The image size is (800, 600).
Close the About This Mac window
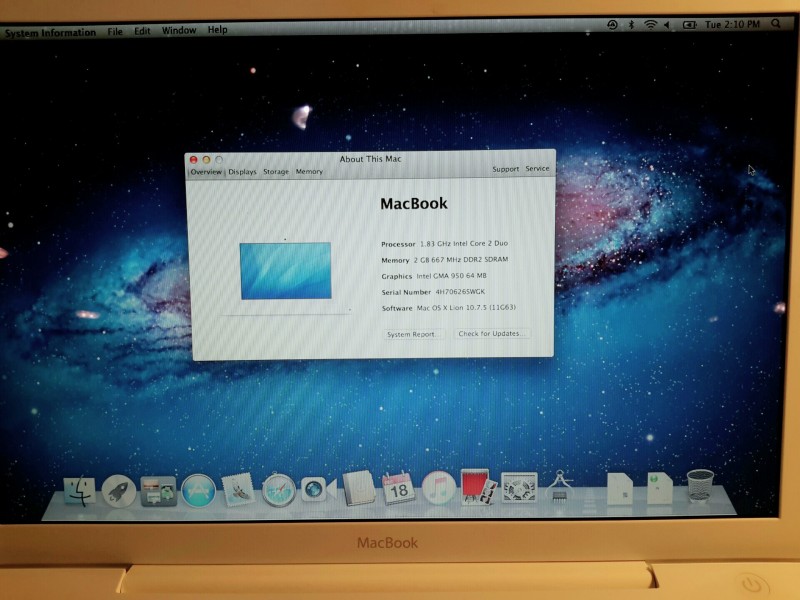[193, 160]
